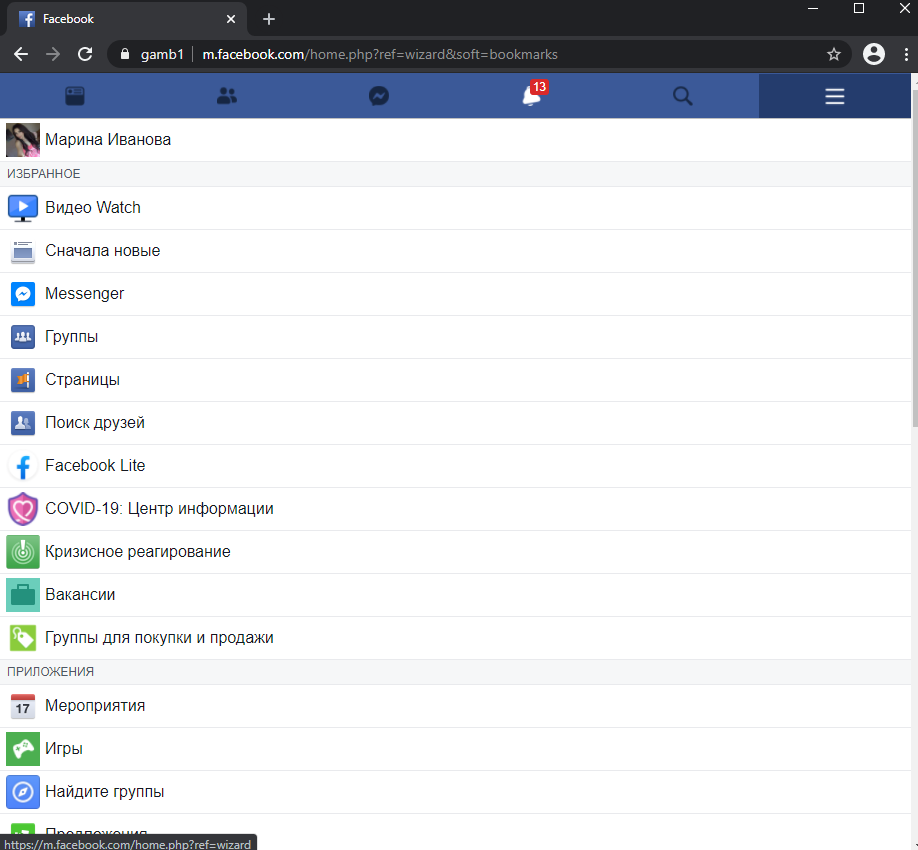Click the Группы icon
The image size is (918, 850).
tap(23, 337)
